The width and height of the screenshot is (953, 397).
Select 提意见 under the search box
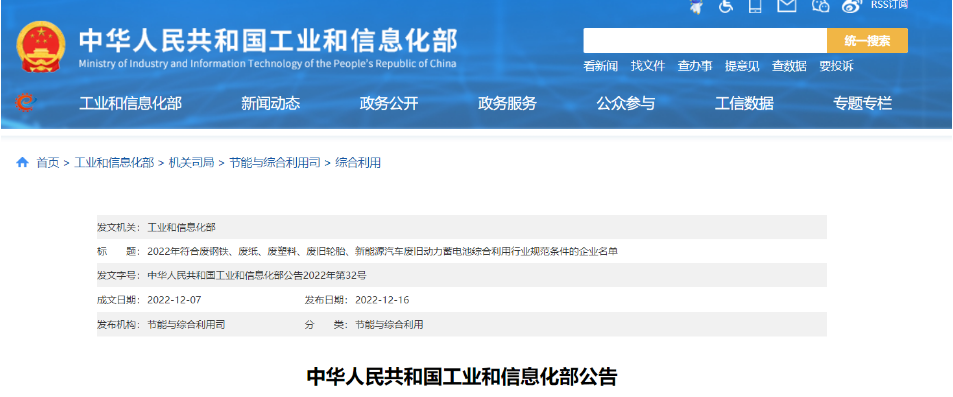tap(742, 66)
